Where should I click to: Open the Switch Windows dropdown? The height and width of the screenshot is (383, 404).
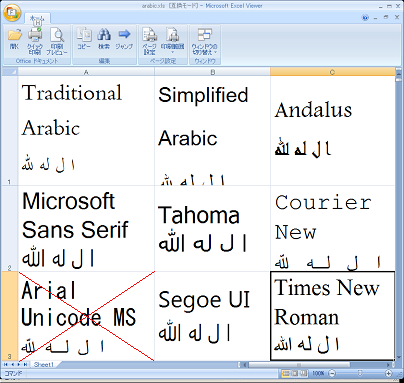pyautogui.click(x=205, y=41)
